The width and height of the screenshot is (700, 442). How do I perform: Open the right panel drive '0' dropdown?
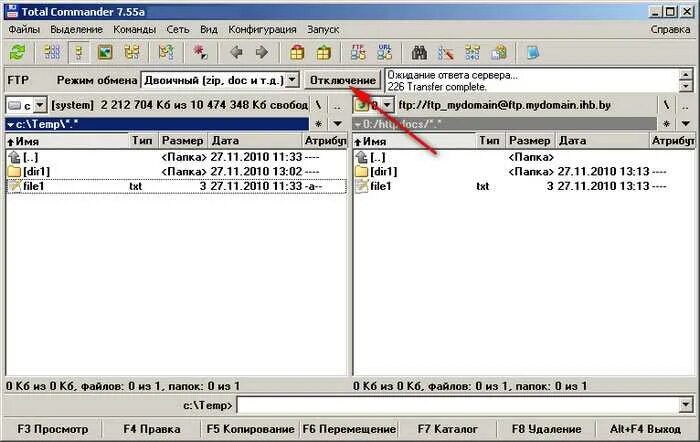387,105
